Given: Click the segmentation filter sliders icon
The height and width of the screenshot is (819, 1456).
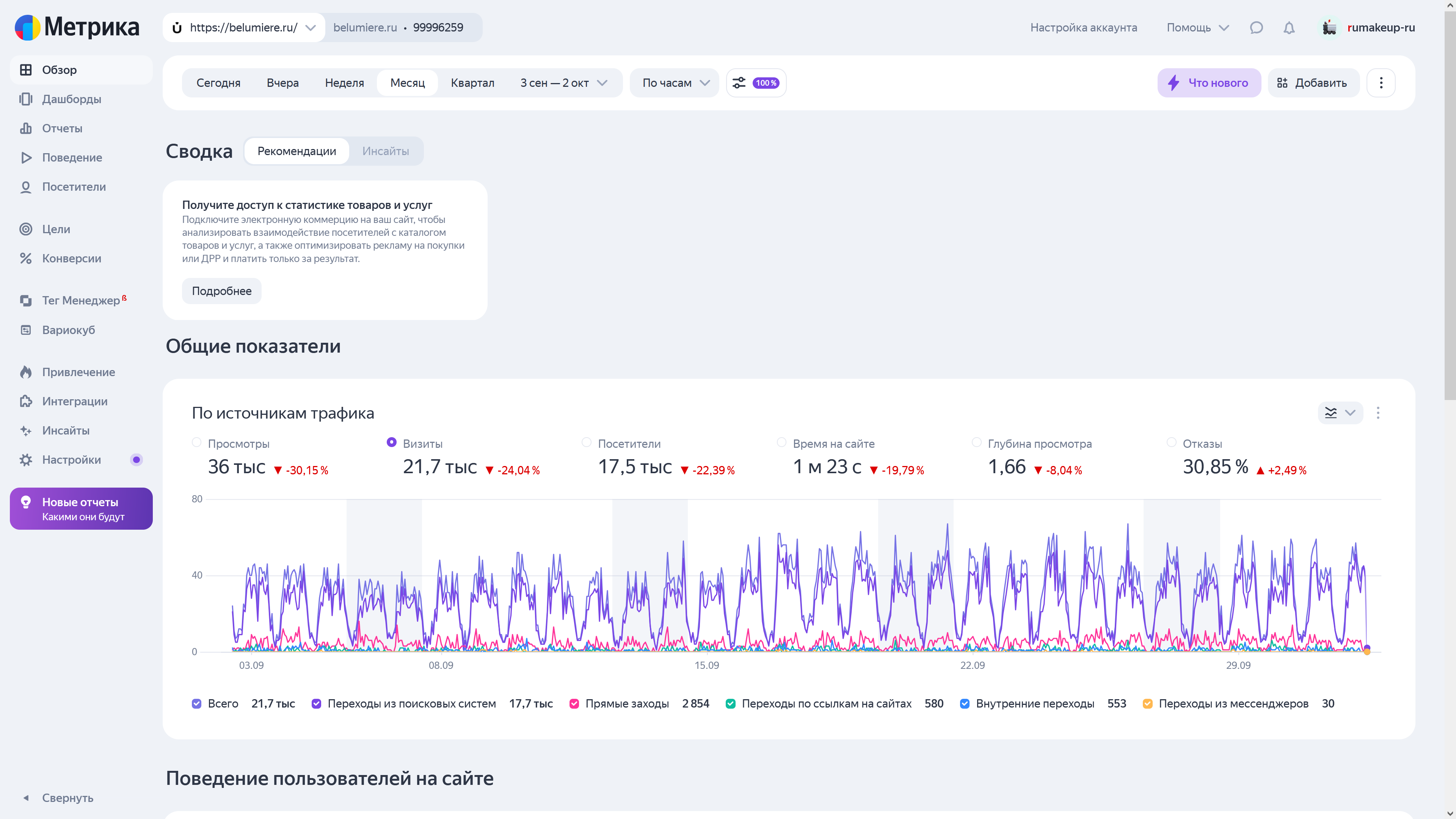Looking at the screenshot, I should pos(739,83).
